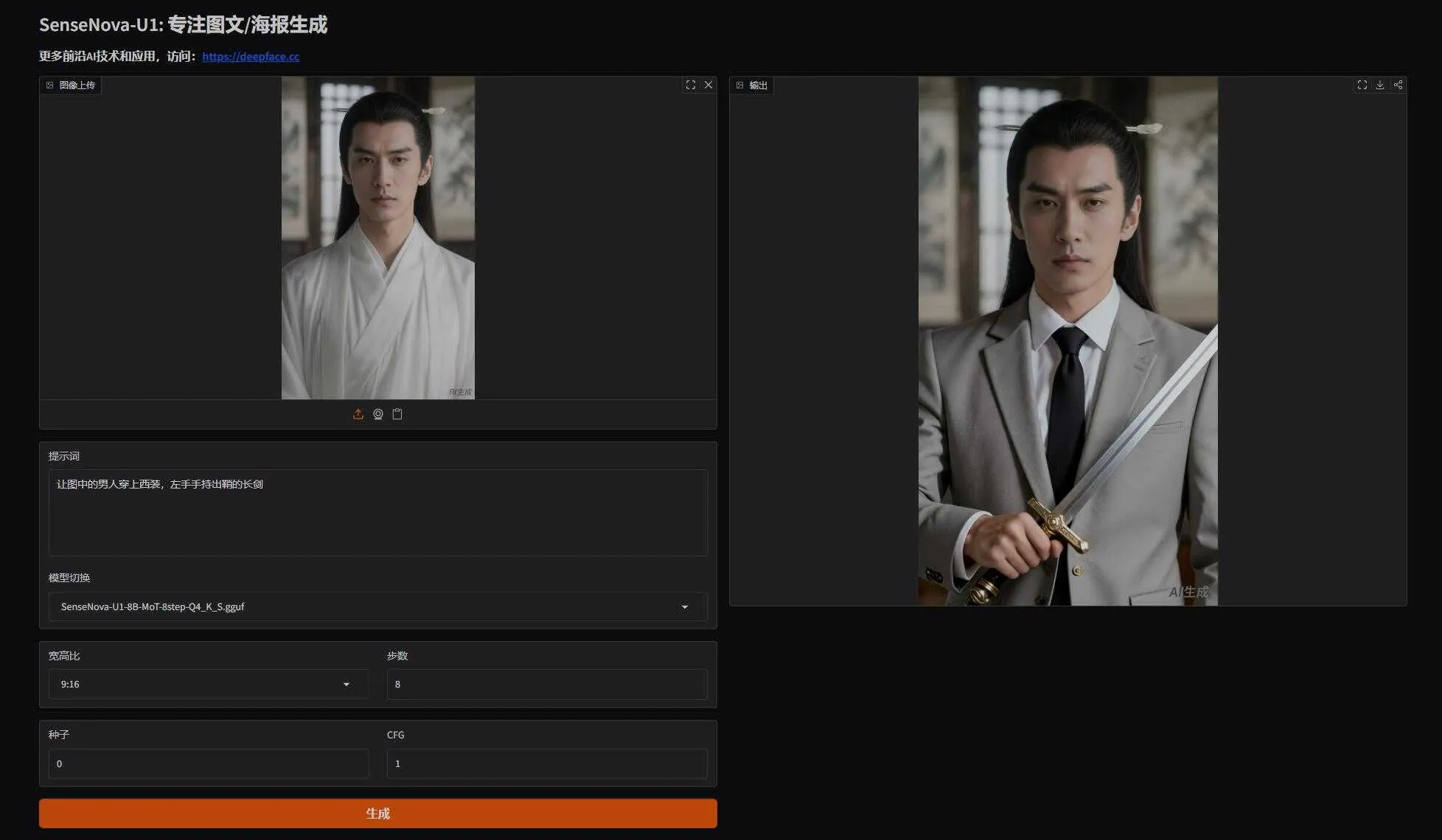Download the generated output image

pos(1380,85)
